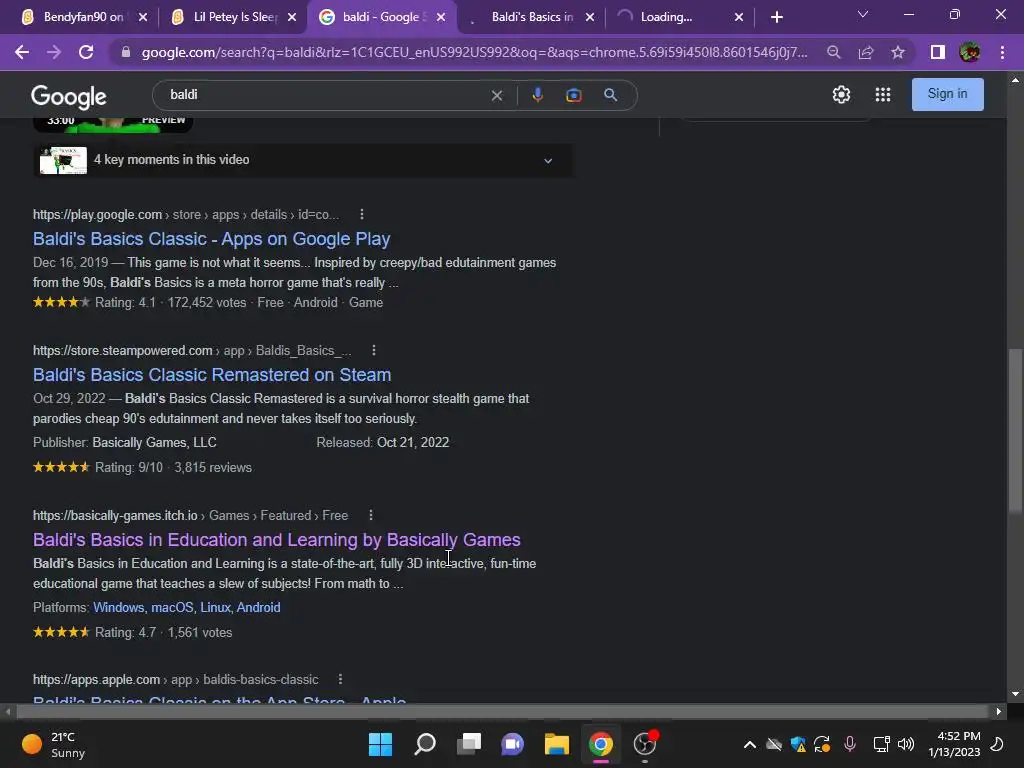Open Task View on the taskbar
Screen dimensions: 1024x768
pos(469,744)
